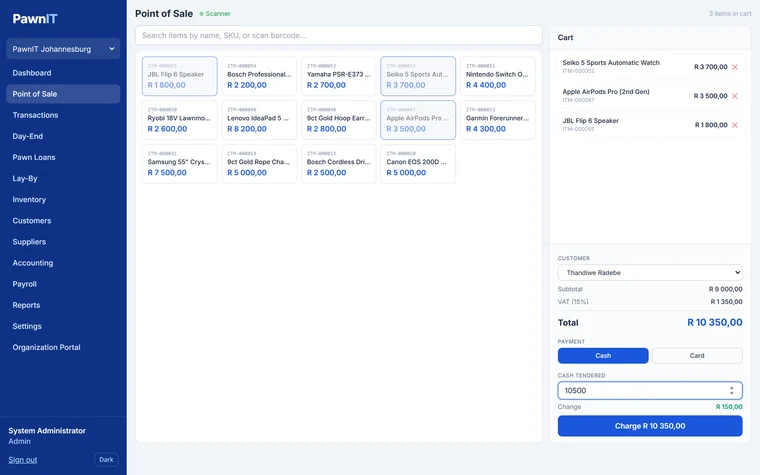Click the green Scanner status indicator

[215, 14]
